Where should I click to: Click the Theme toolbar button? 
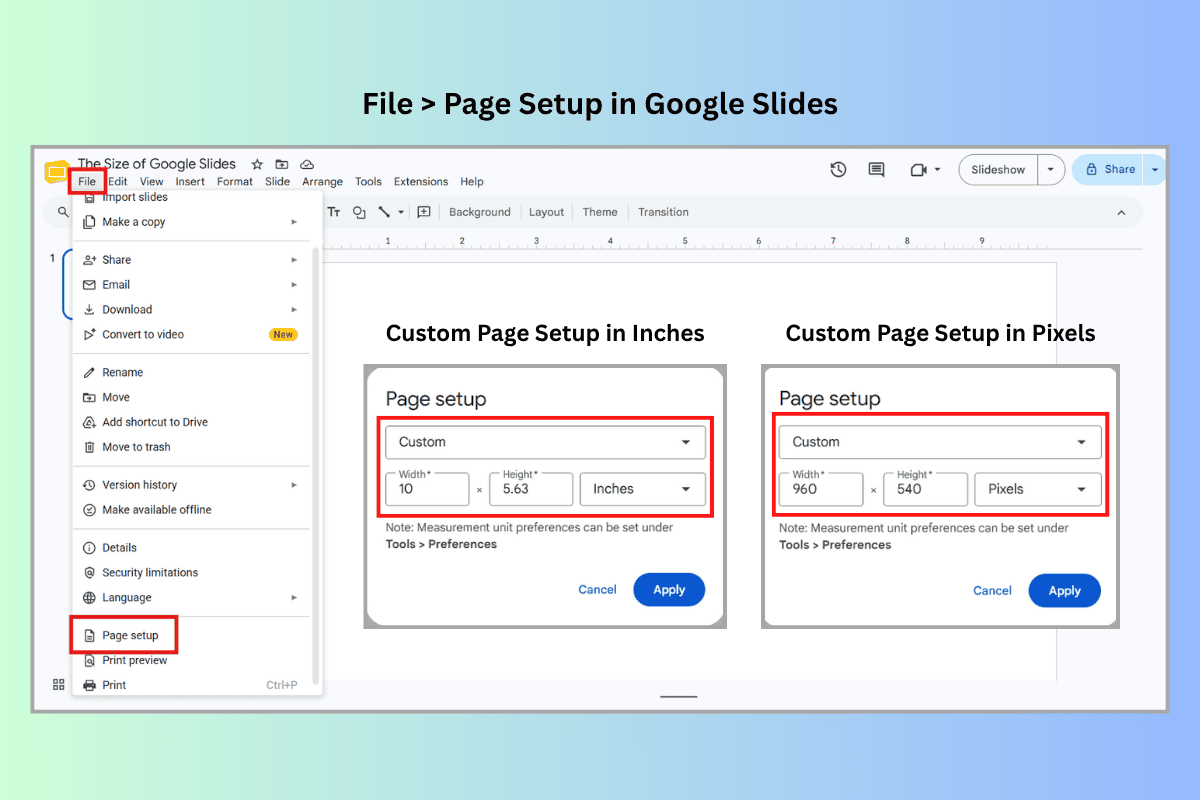(600, 212)
